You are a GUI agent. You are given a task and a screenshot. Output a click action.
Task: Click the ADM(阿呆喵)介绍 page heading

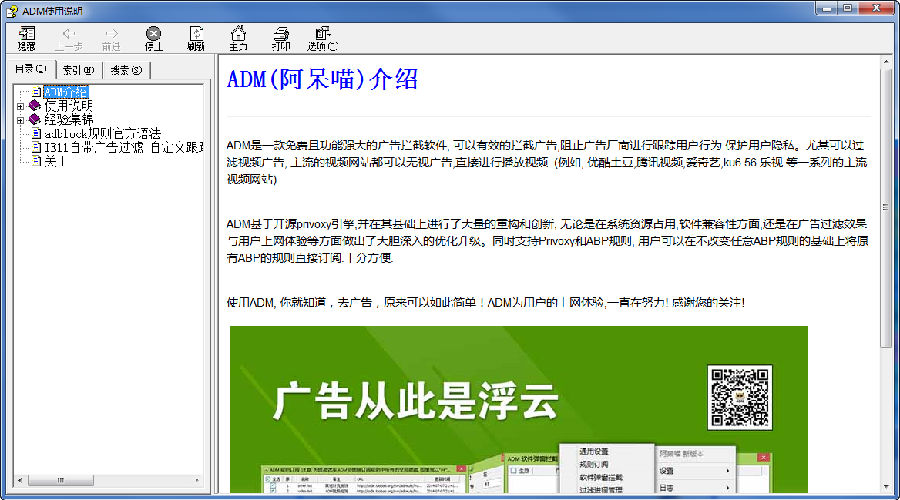pos(322,79)
